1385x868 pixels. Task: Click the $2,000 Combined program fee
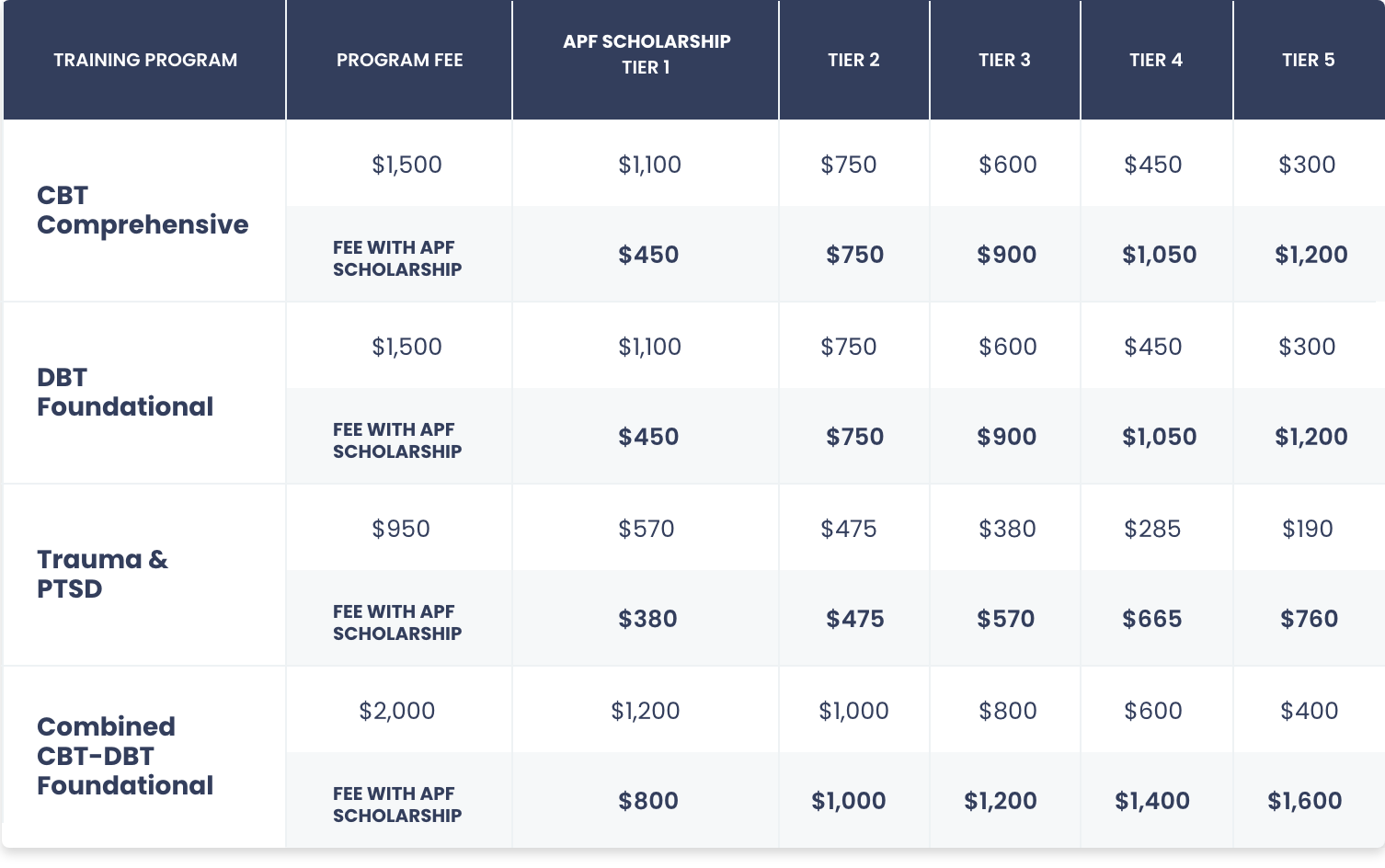click(397, 711)
